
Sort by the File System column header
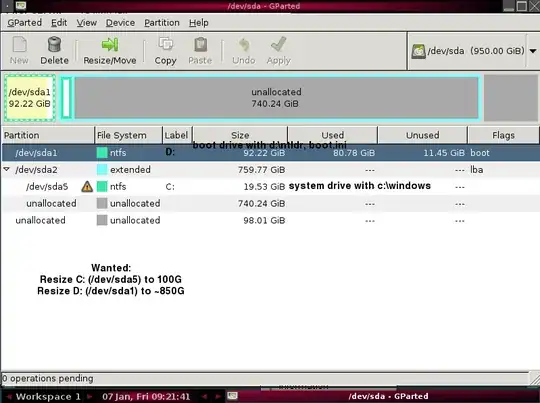point(128,135)
